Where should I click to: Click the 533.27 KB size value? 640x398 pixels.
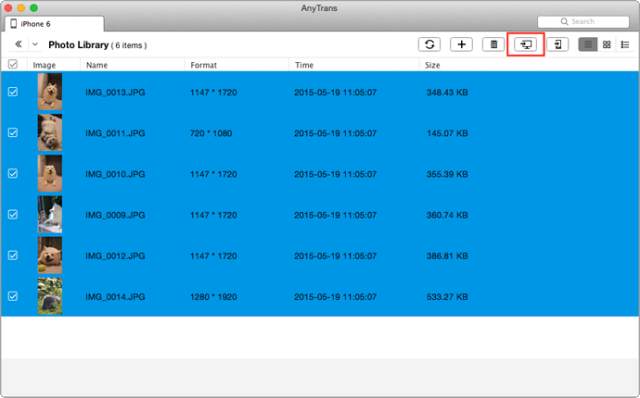[447, 297]
